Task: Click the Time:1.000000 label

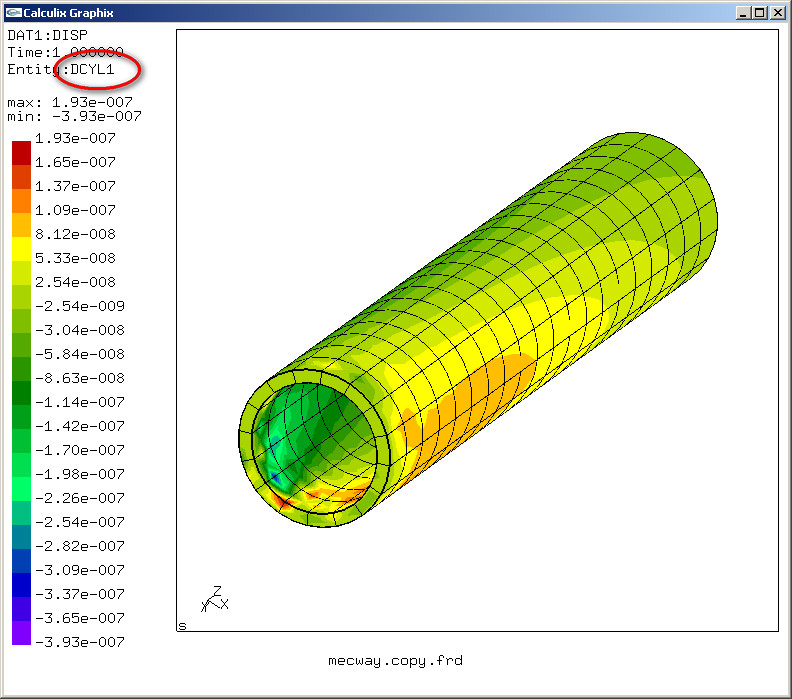Action: [65, 53]
